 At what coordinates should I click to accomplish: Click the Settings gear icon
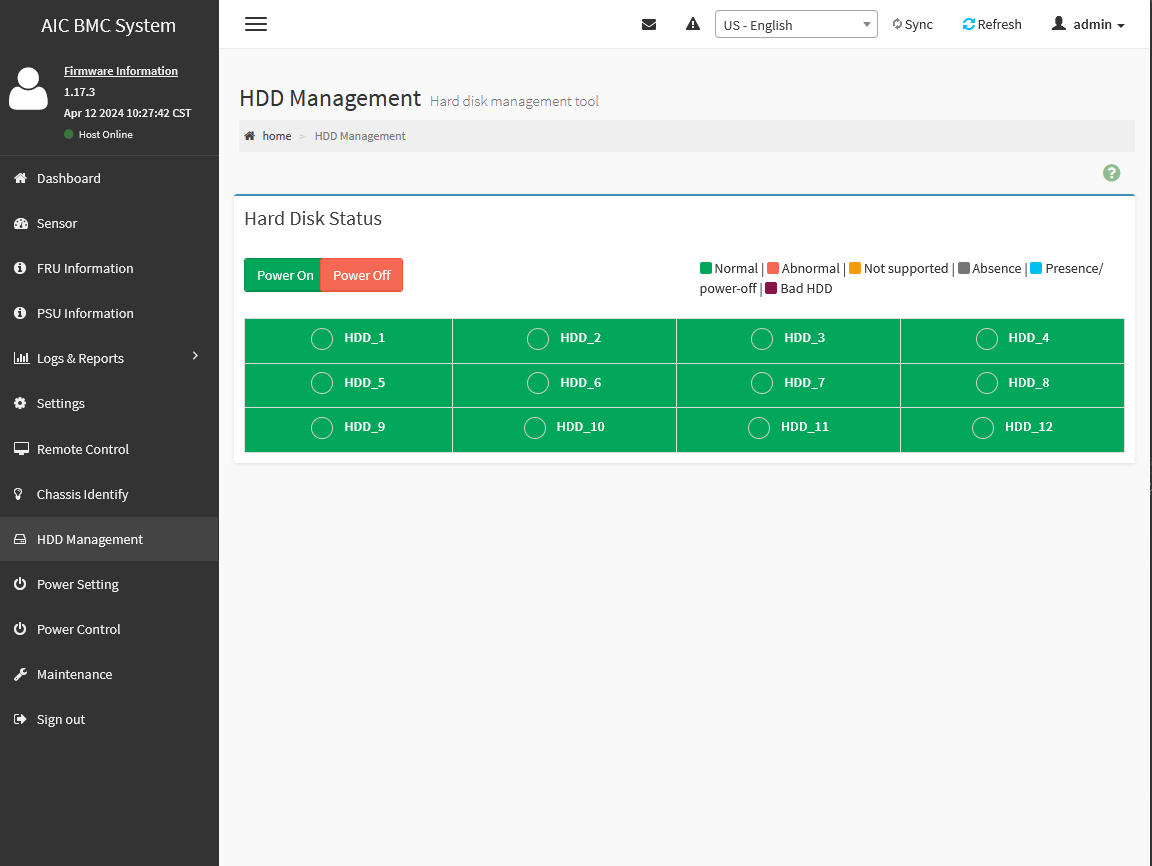[x=20, y=403]
